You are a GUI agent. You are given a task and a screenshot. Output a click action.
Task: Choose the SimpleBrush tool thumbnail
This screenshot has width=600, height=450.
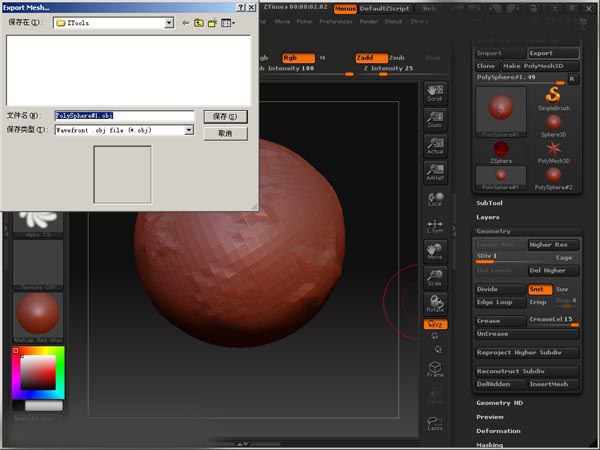552,100
